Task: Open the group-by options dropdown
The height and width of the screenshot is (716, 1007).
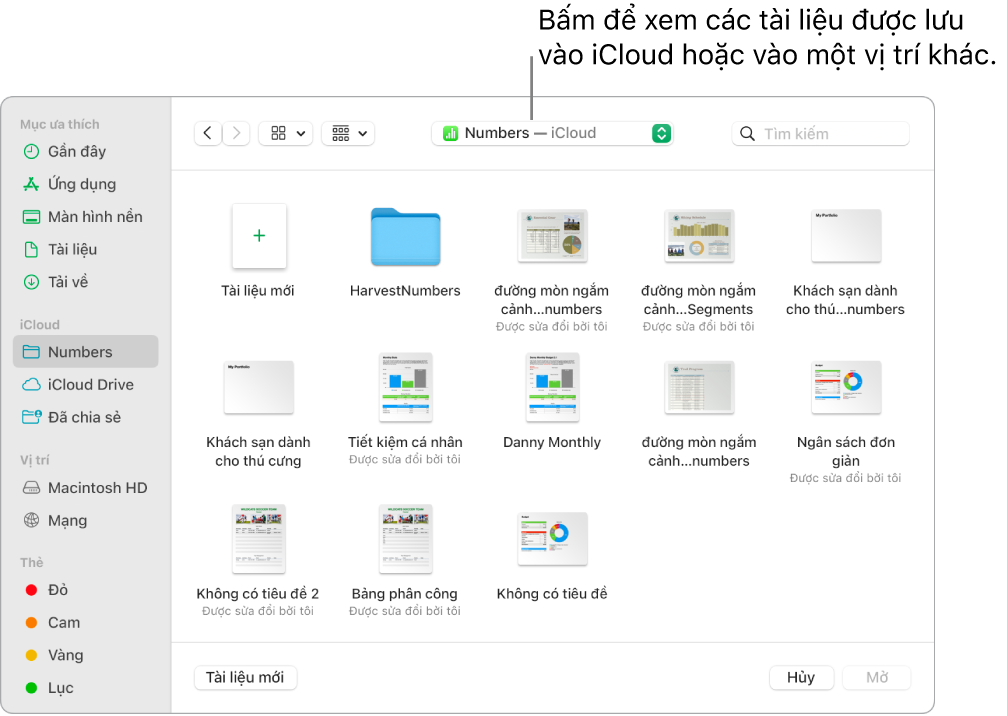Action: click(348, 134)
